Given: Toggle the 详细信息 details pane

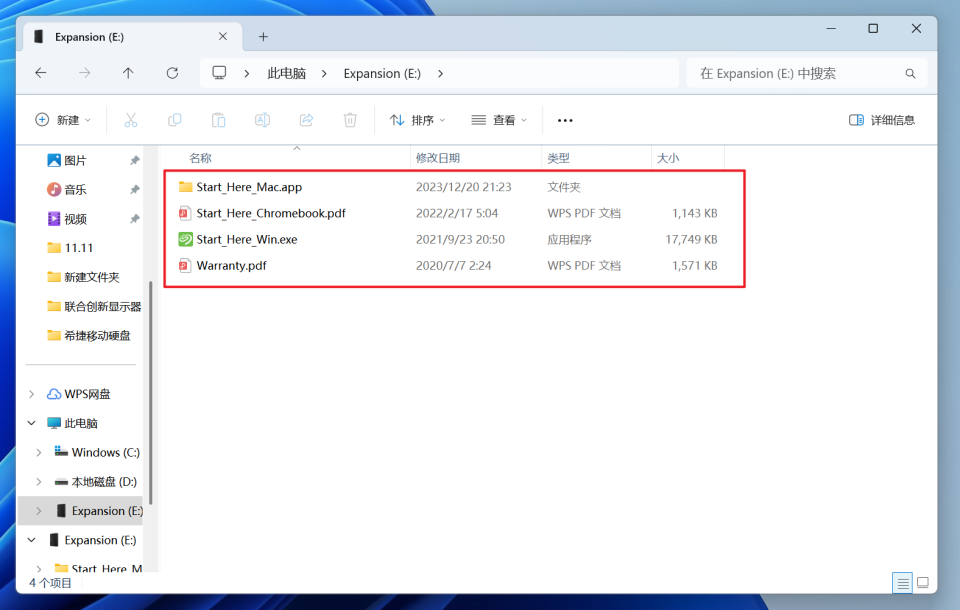Looking at the screenshot, I should point(882,120).
